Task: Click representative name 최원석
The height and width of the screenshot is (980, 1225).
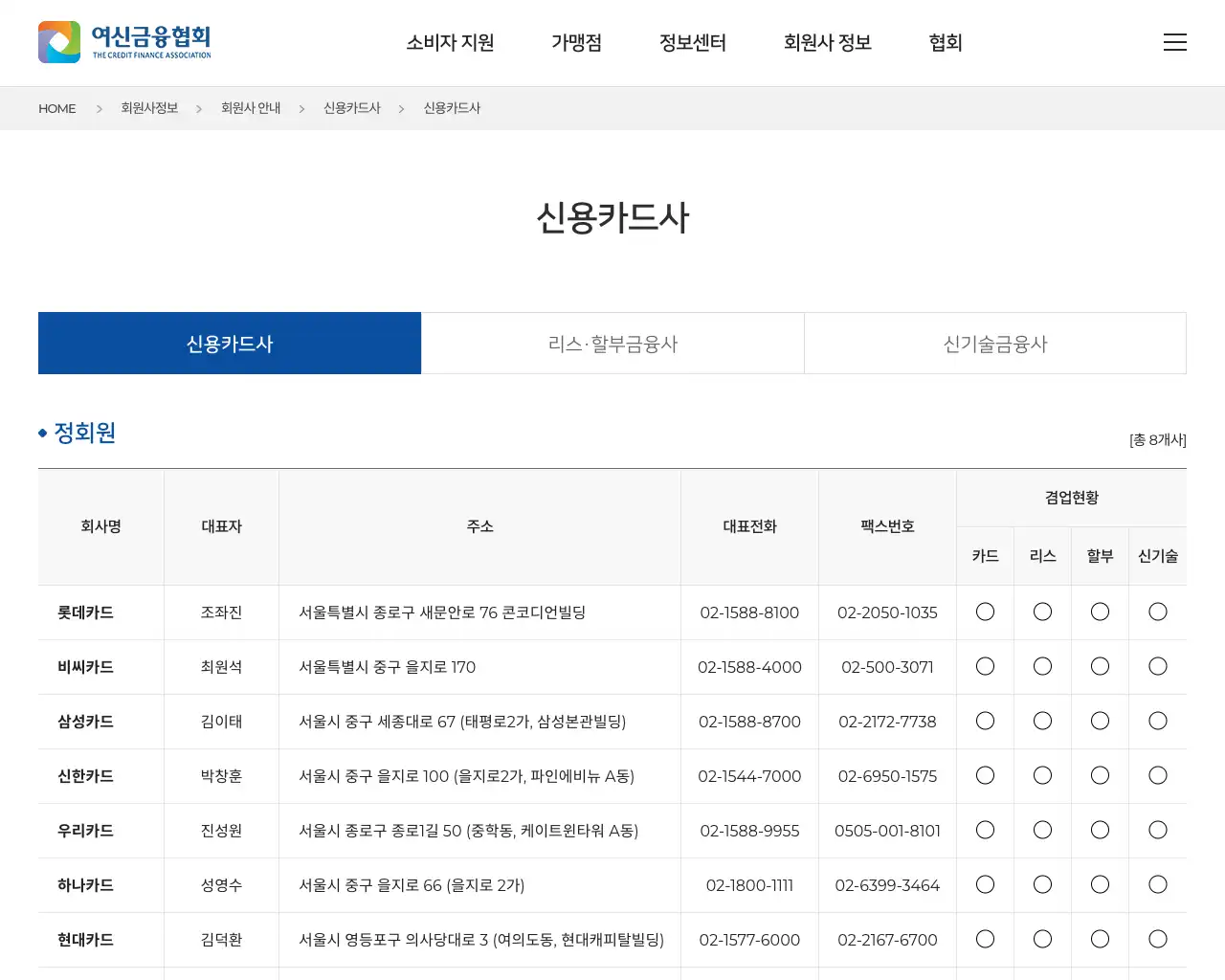Action: (221, 667)
